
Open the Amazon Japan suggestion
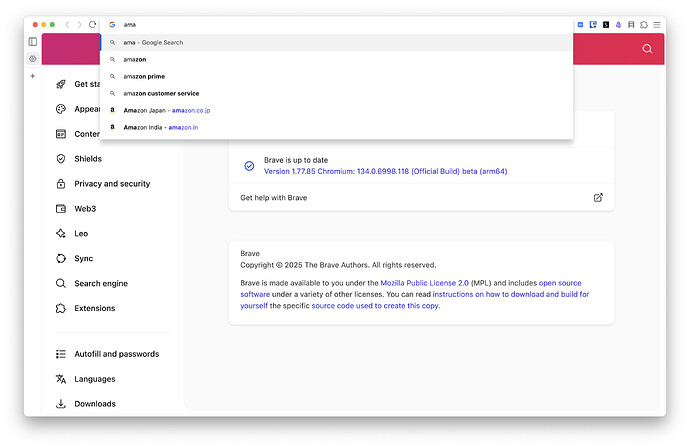(166, 110)
